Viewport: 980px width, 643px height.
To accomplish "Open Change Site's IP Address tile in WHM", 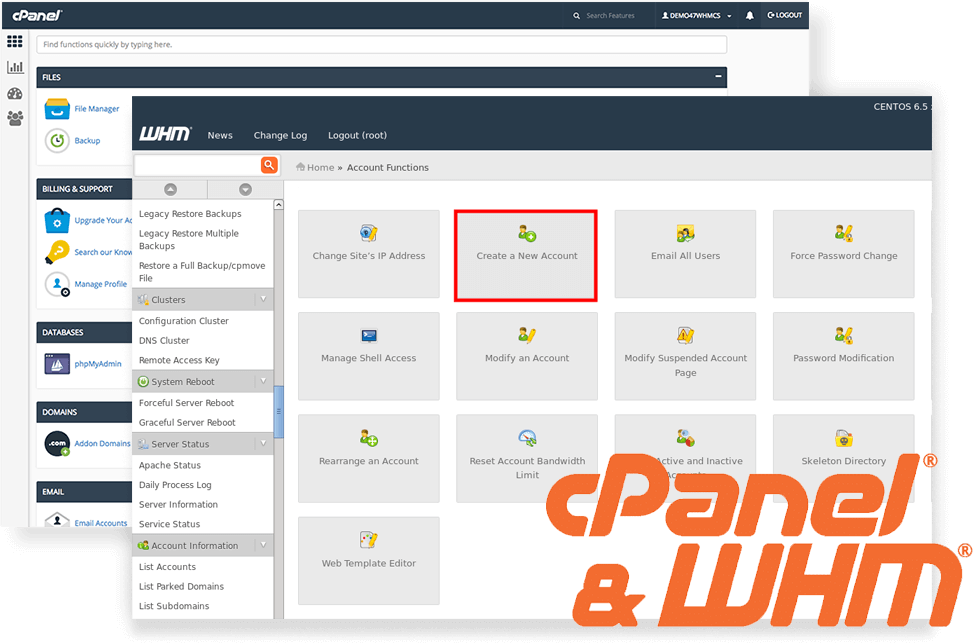I will pos(369,254).
